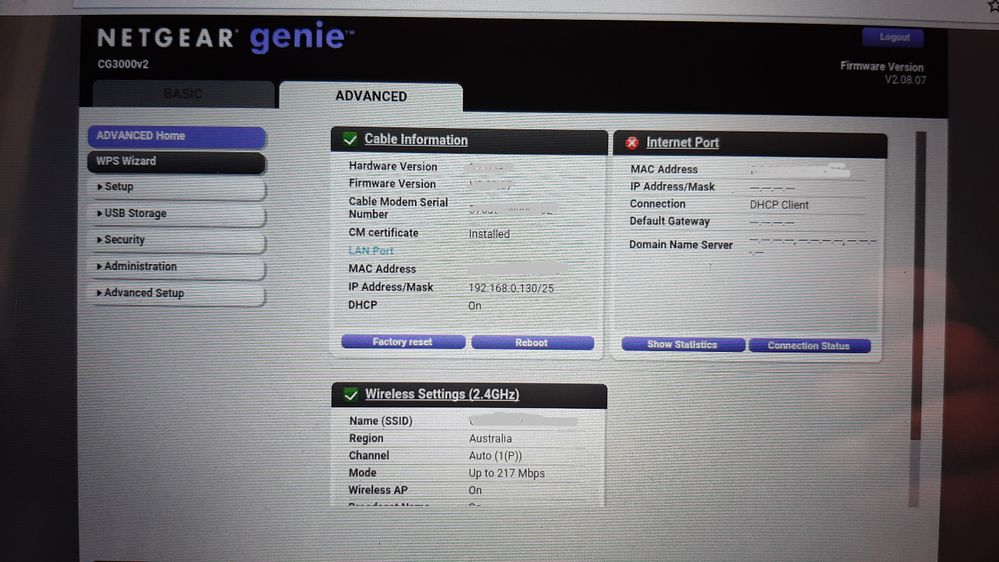
Task: Expand the Setup menu arrow
Action: click(x=99, y=187)
